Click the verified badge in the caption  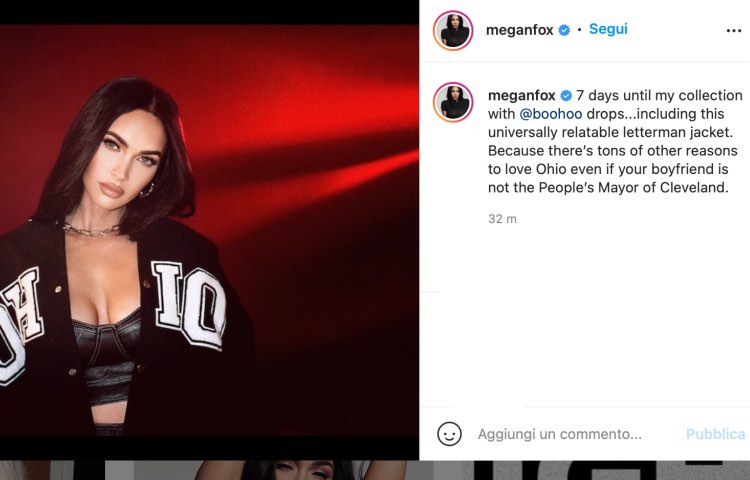click(566, 96)
